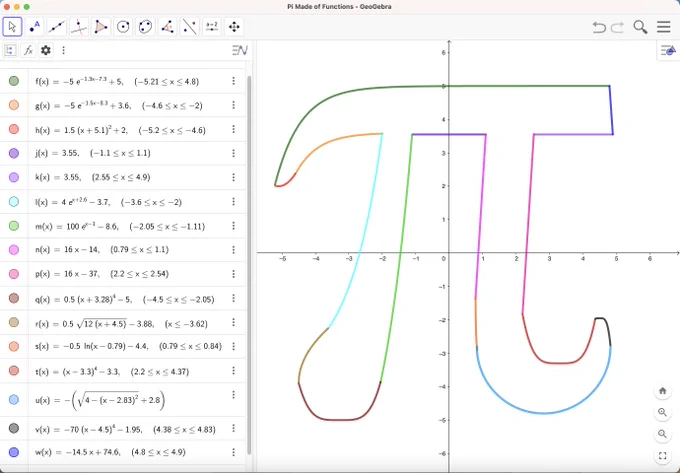Viewport: 680px width, 473px height.
Task: Open the main hamburger menu
Action: (664, 27)
